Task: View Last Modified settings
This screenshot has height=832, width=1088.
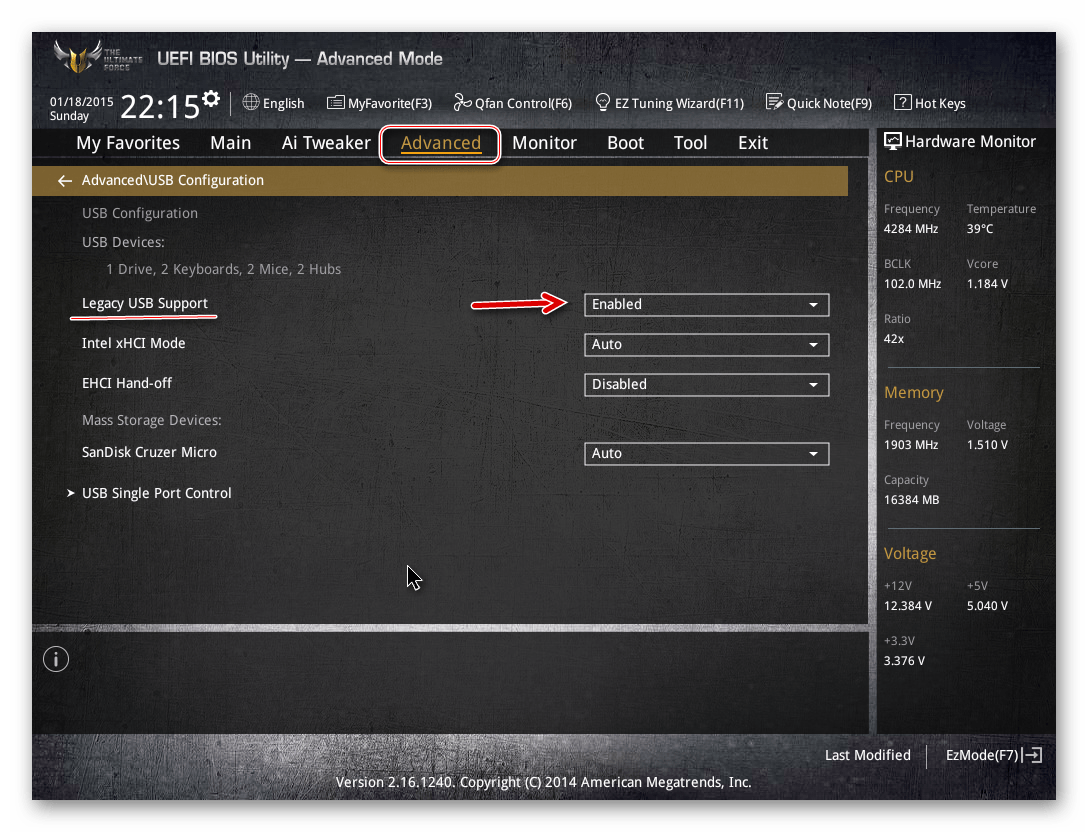Action: coord(867,755)
